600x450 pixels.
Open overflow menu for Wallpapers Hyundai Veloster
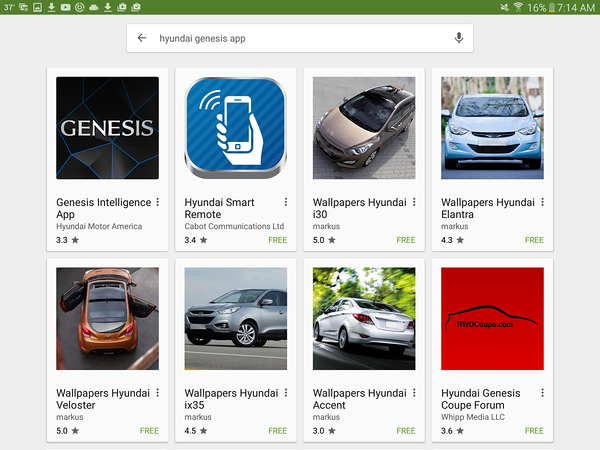tap(158, 393)
